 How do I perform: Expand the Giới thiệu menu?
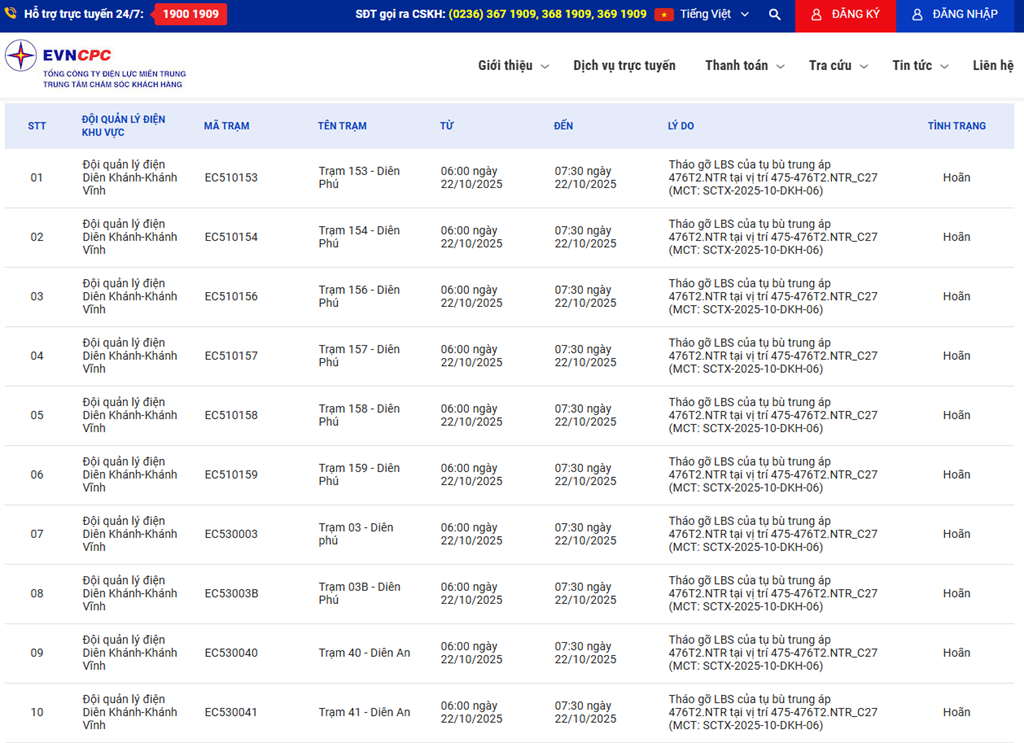click(x=513, y=66)
